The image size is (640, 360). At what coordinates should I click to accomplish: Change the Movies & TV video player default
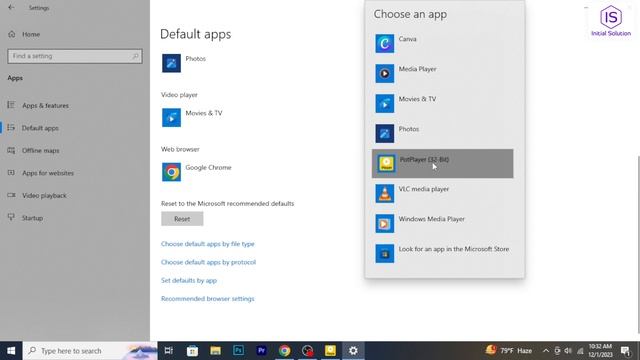192,118
